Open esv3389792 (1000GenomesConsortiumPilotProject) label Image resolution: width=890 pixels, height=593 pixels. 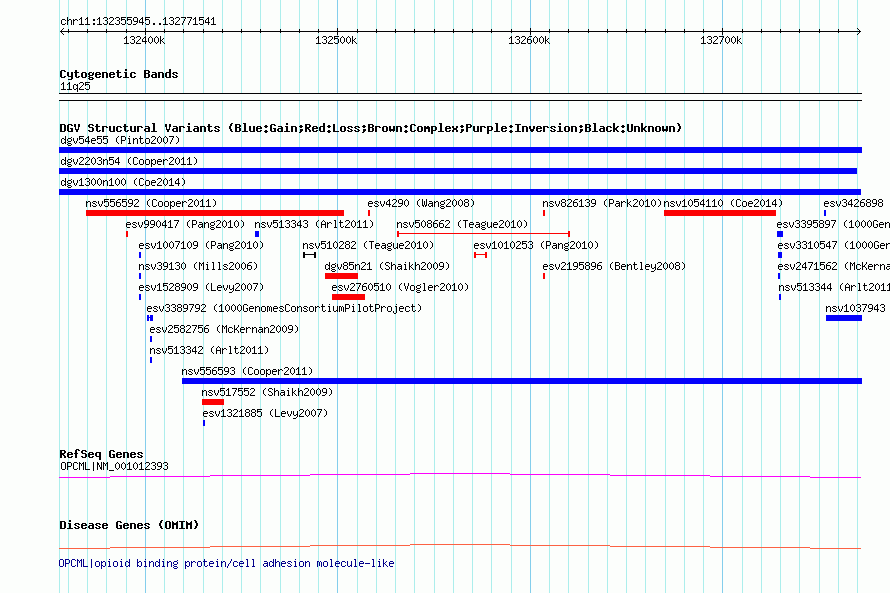284,308
